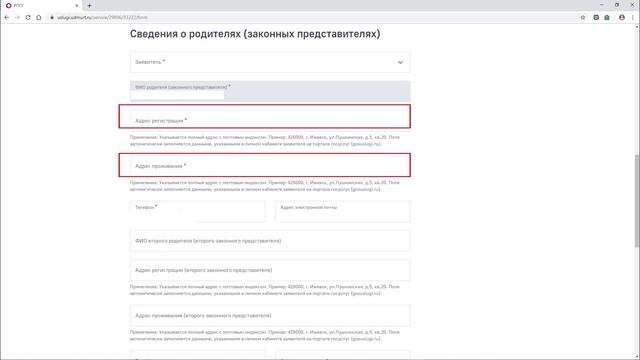Focus the Адрес проживания required field
Viewport: 640px width, 360px height.
tap(270, 166)
